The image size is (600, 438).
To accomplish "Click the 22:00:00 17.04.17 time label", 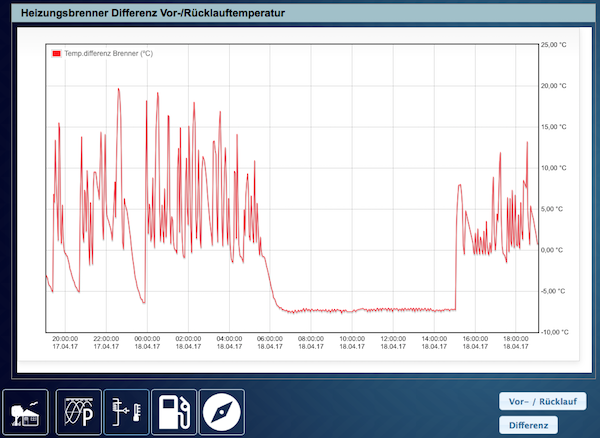I will [106, 343].
